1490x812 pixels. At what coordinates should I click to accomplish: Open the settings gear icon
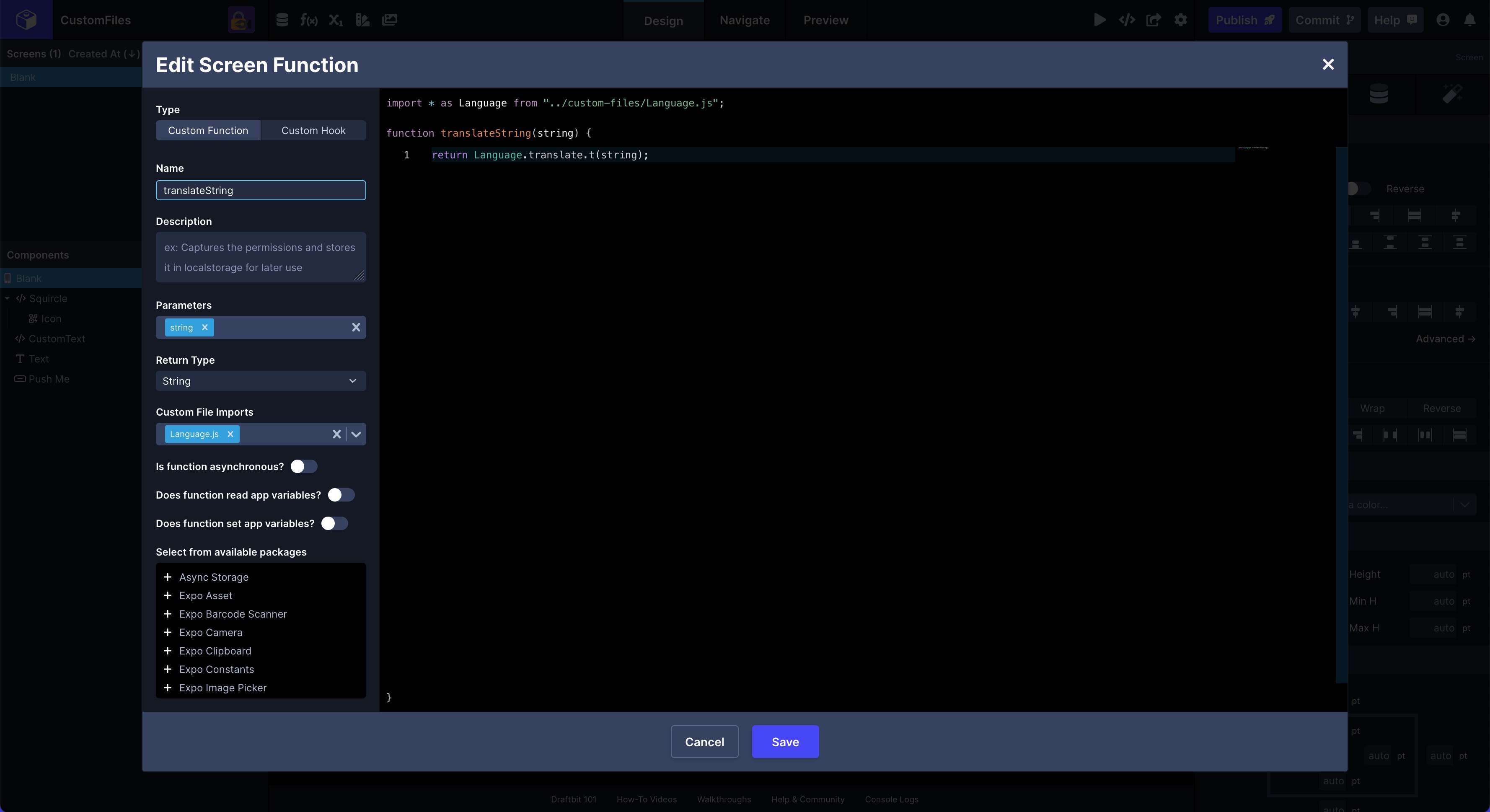tap(1180, 20)
